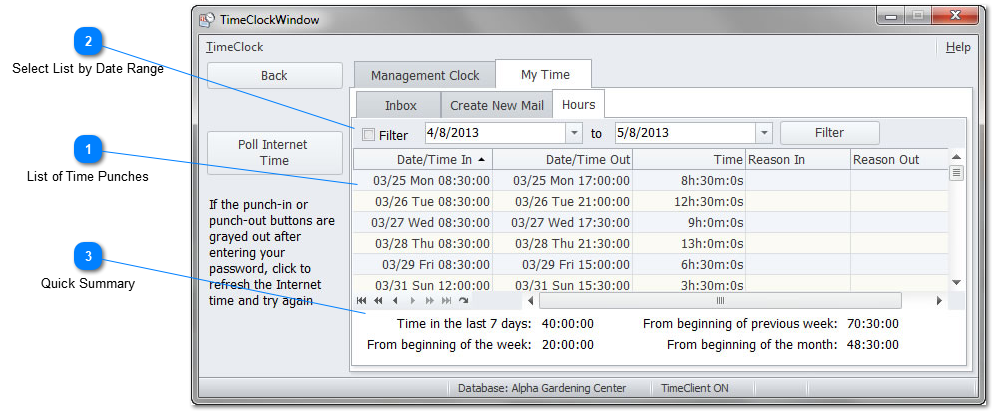Click the Time column header
The width and height of the screenshot is (995, 414).
[689, 159]
